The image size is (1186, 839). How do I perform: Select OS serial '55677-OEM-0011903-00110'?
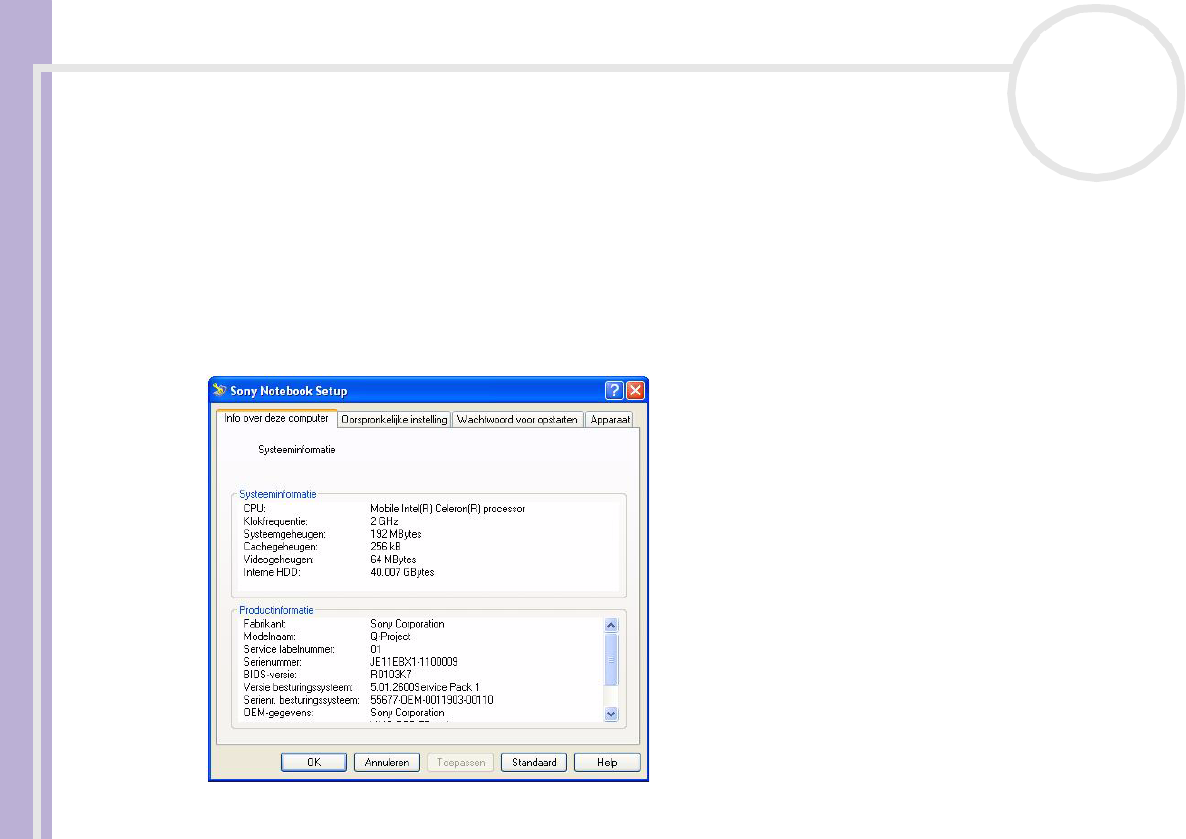pyautogui.click(x=432, y=701)
